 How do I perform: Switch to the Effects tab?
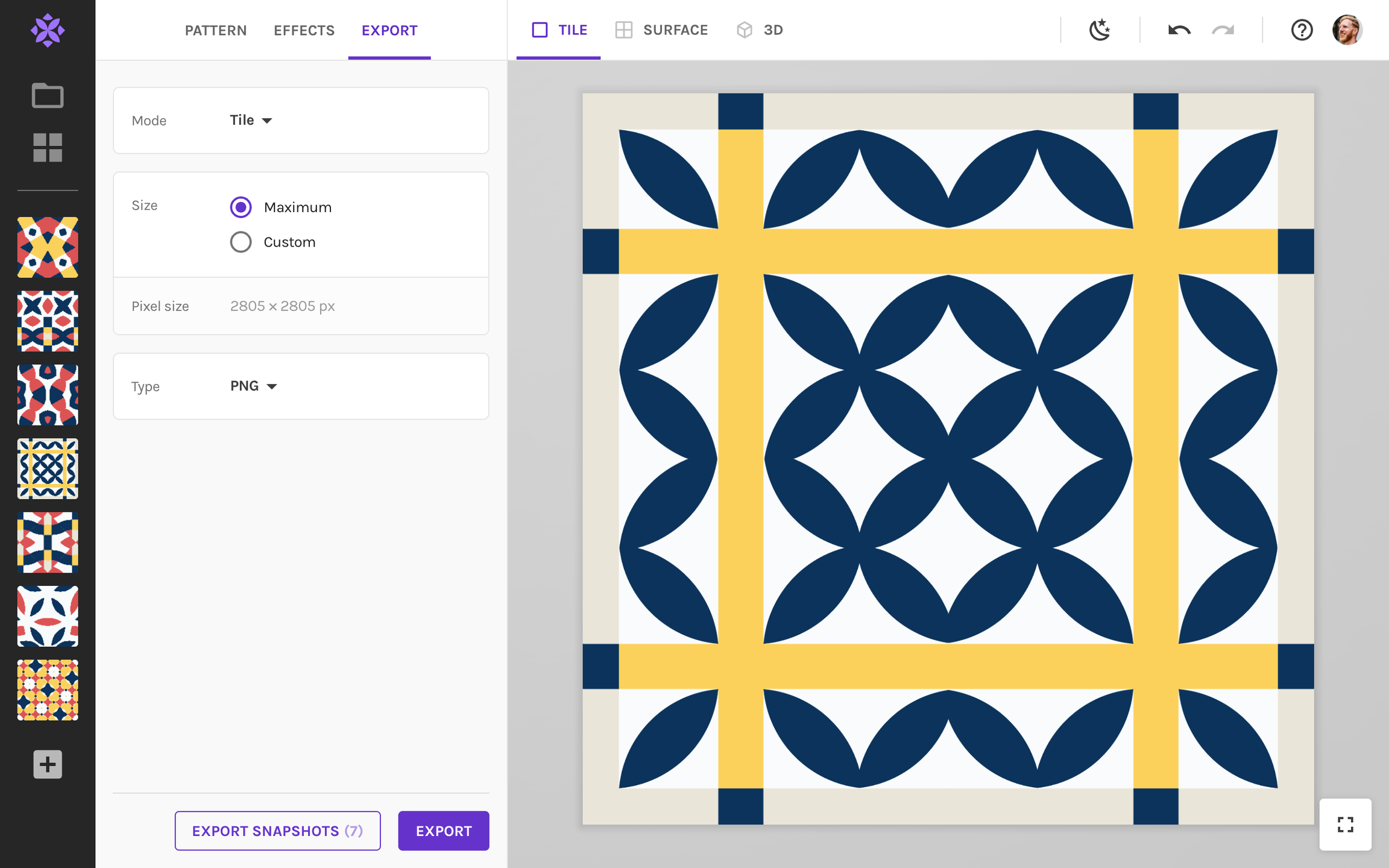tap(304, 30)
